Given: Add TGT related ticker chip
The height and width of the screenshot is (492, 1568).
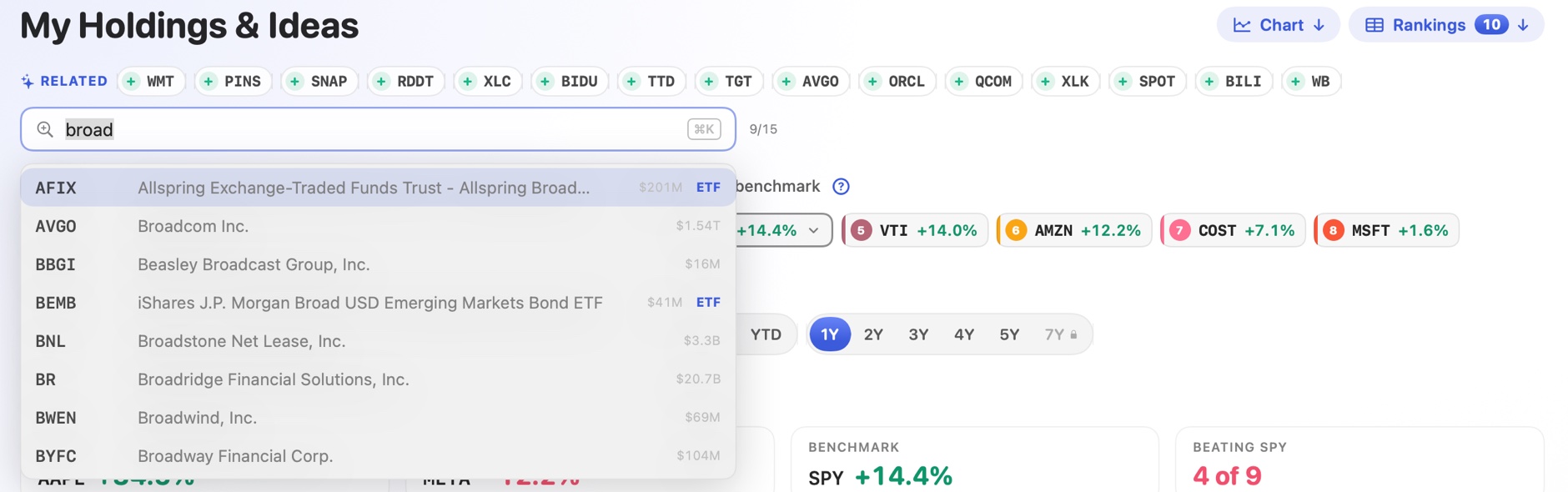Looking at the screenshot, I should pyautogui.click(x=729, y=81).
